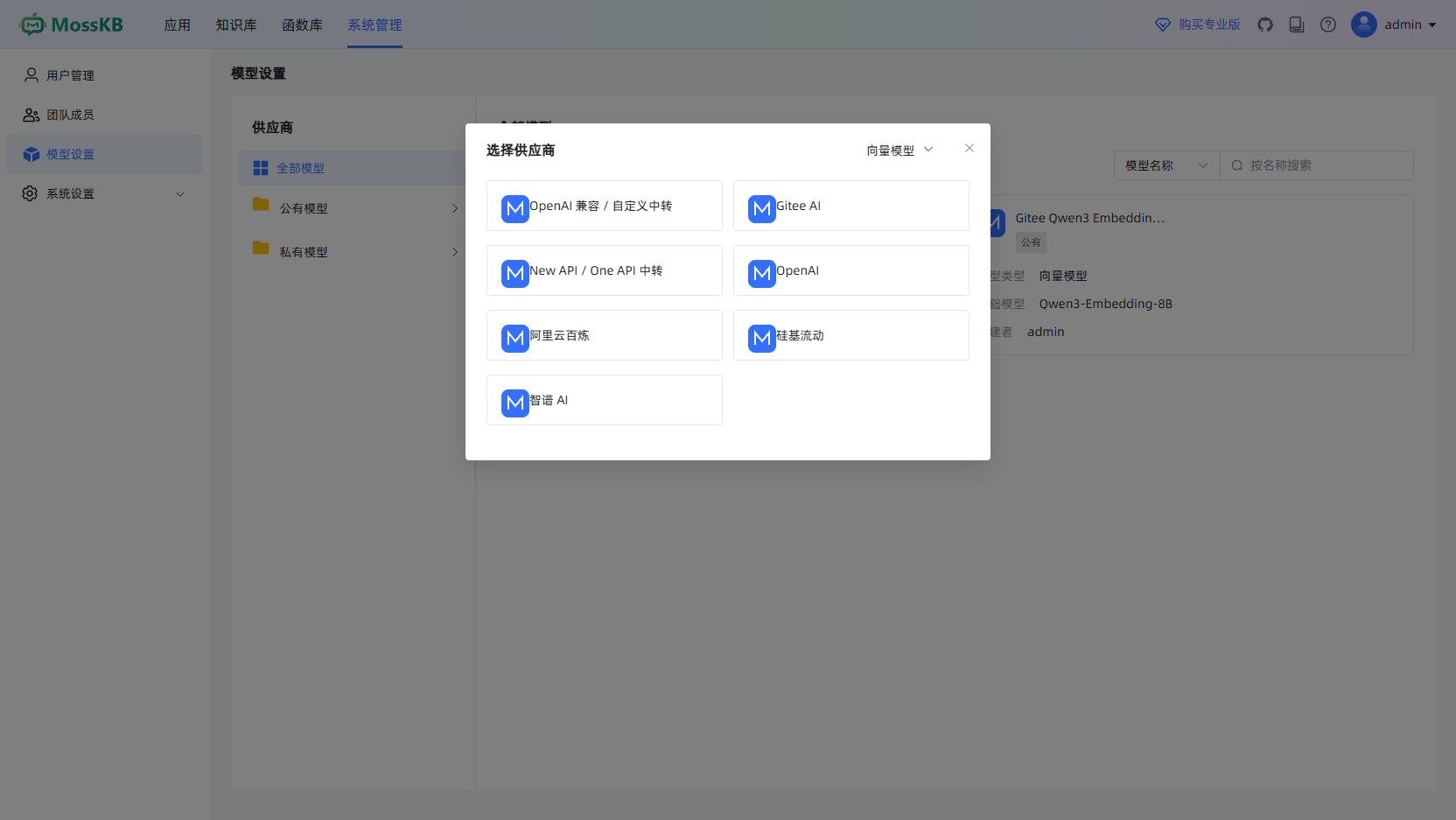
Task: Click the 公有模型 folder icon
Action: click(x=261, y=205)
